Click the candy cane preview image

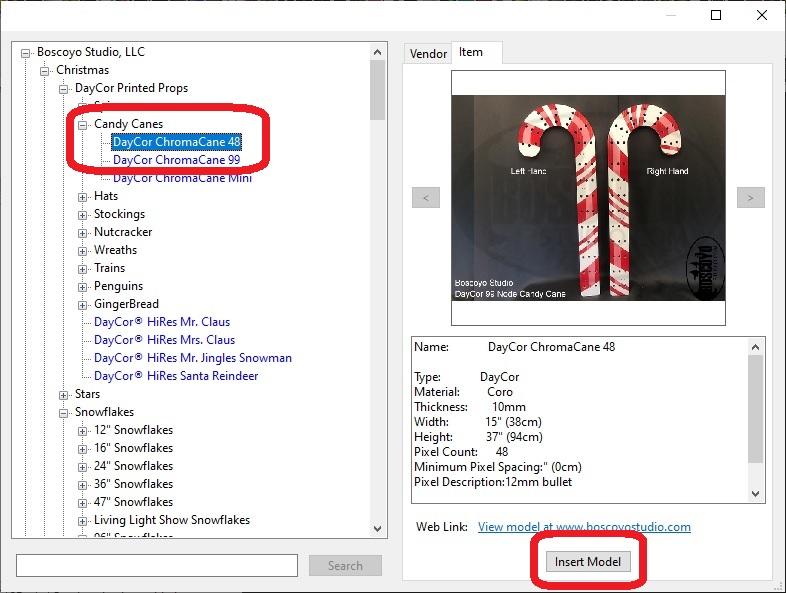588,198
